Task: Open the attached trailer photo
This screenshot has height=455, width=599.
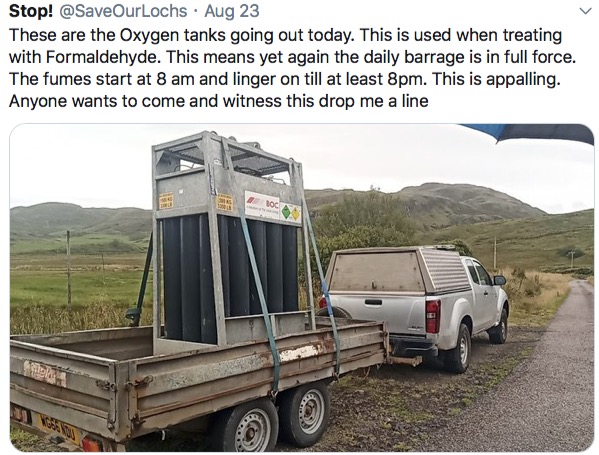Action: [x=301, y=288]
